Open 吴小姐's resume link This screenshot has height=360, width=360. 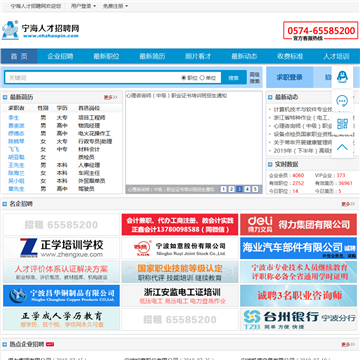pos(16,181)
